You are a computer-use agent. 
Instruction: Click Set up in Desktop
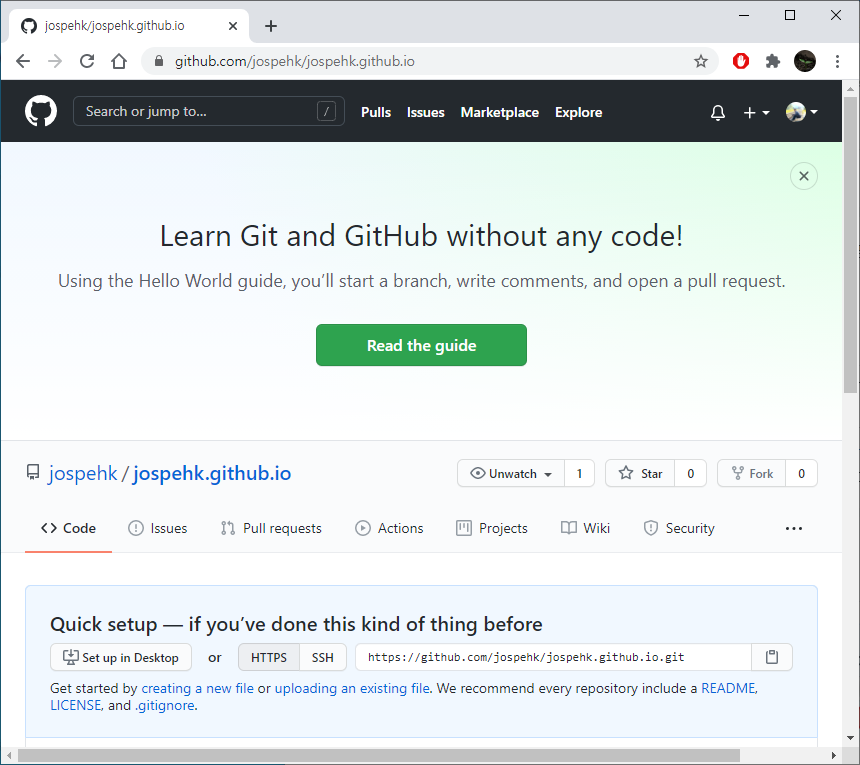pos(121,657)
